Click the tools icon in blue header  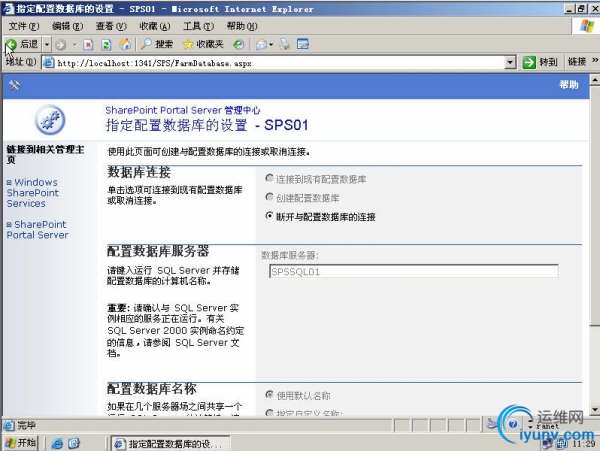[15, 85]
